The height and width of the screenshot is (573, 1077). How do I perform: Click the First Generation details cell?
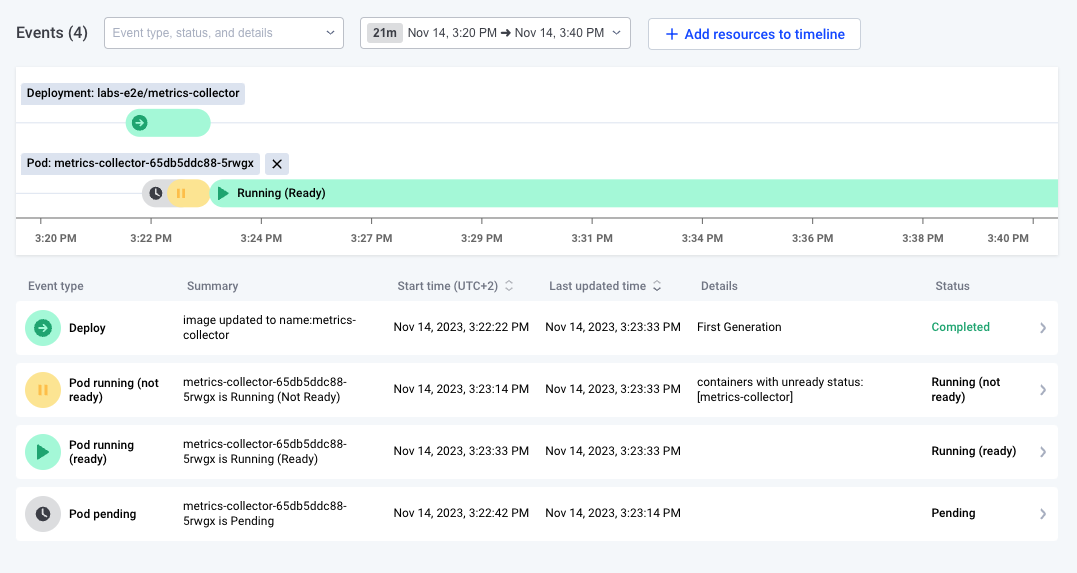point(739,327)
